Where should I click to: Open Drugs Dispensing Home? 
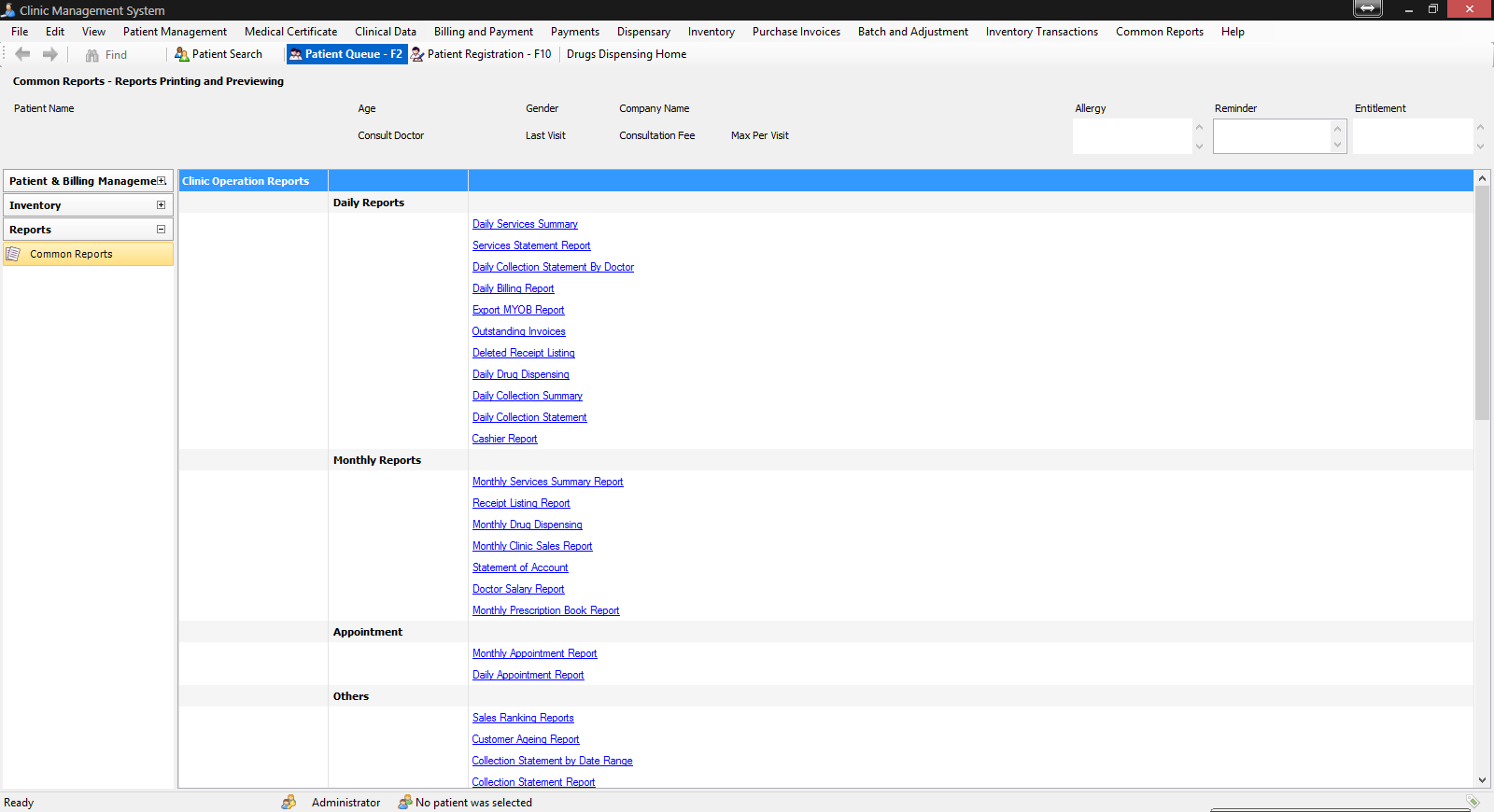click(x=627, y=54)
